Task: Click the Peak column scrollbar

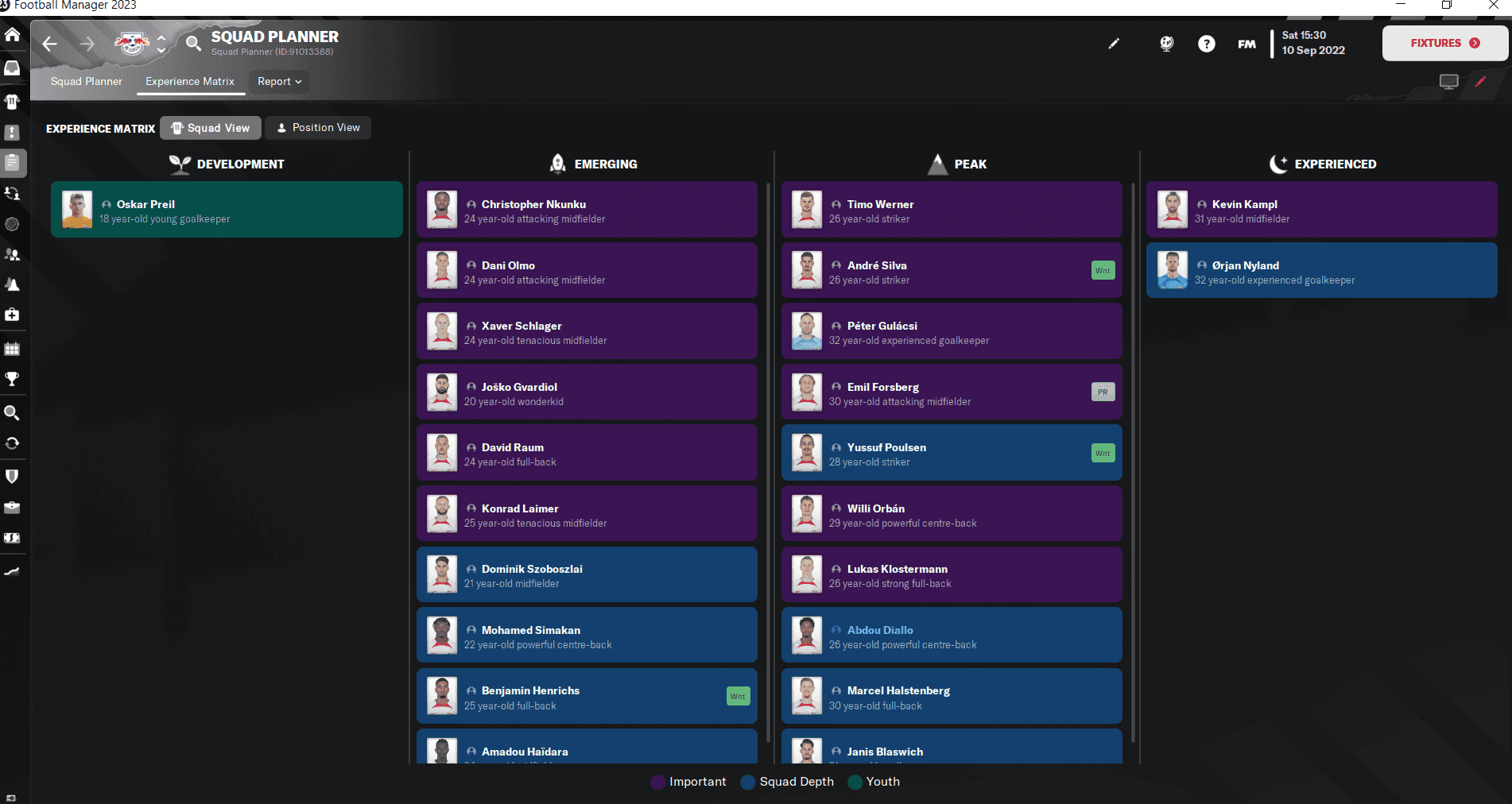Action: pyautogui.click(x=1133, y=461)
